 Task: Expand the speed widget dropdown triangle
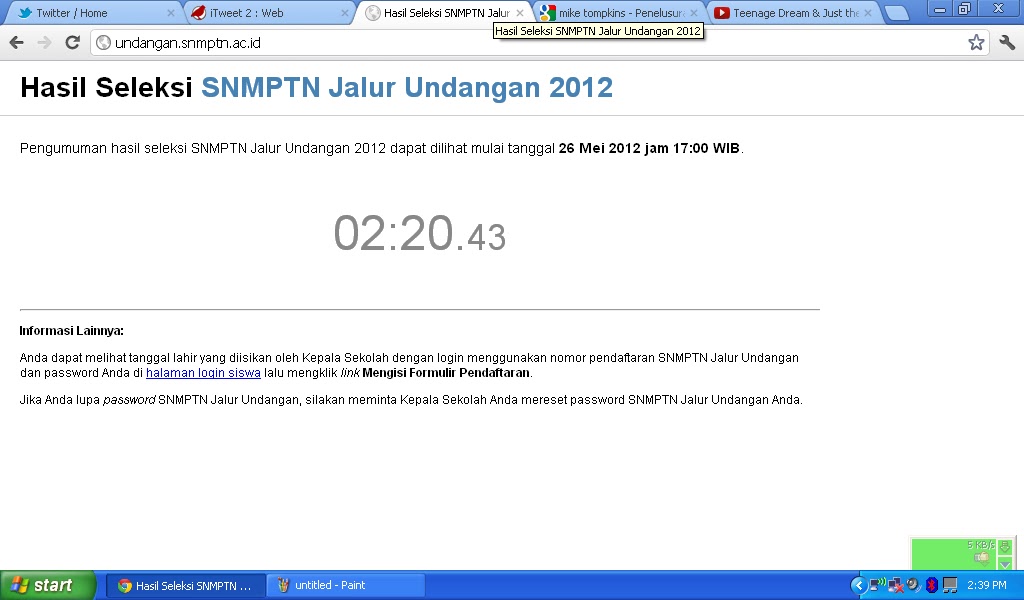[x=1005, y=563]
